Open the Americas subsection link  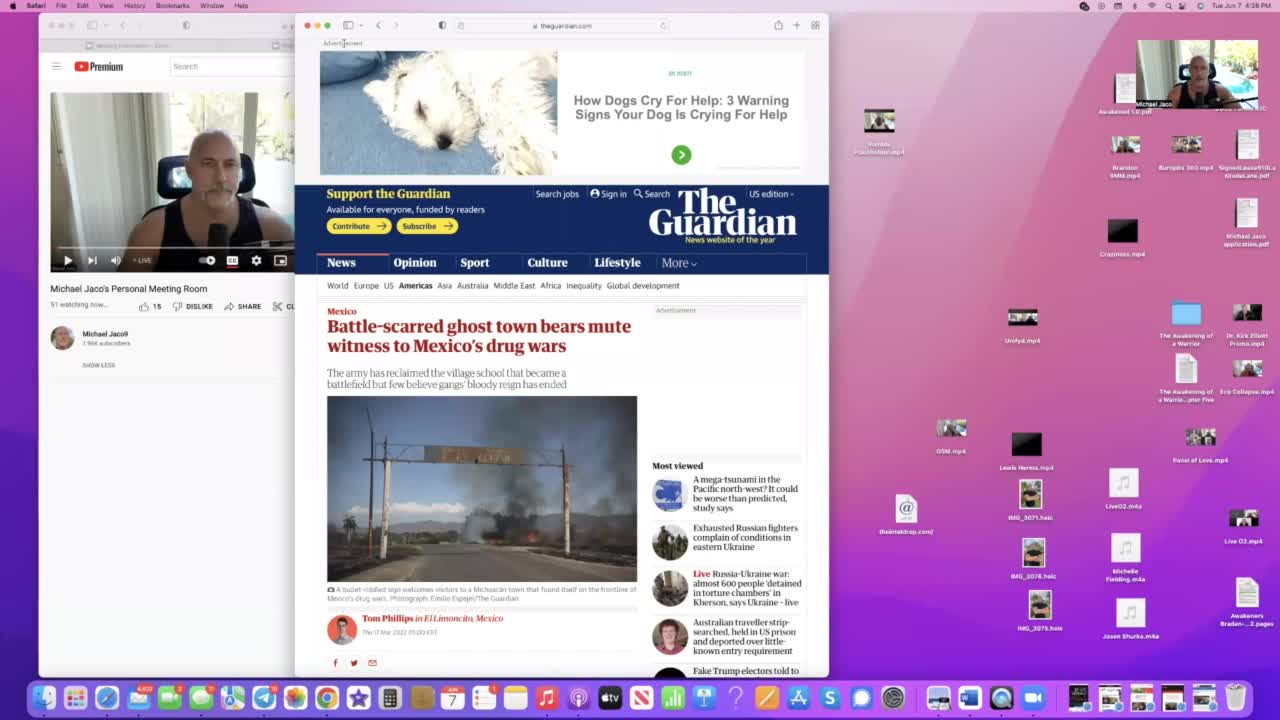coord(415,286)
